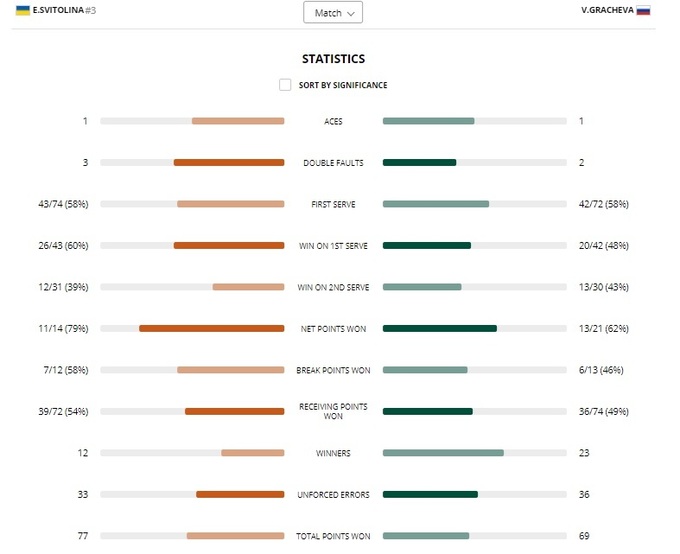Screen dimensions: 680x554
Task: Click Svitolina's 43/74 first serve value
Action: 63,204
